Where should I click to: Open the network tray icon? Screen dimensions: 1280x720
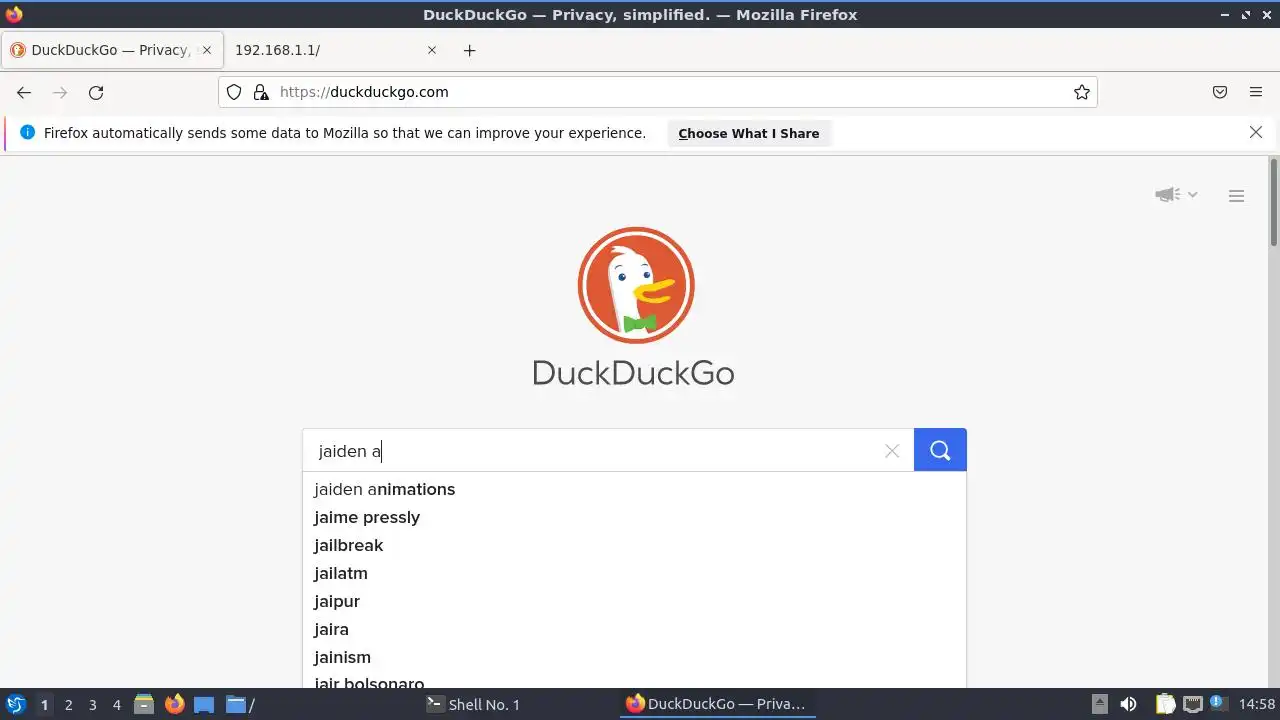(1192, 704)
